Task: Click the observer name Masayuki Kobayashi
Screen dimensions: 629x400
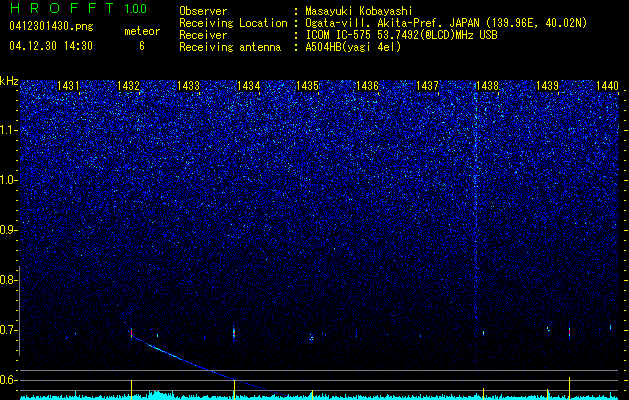Action: point(359,11)
